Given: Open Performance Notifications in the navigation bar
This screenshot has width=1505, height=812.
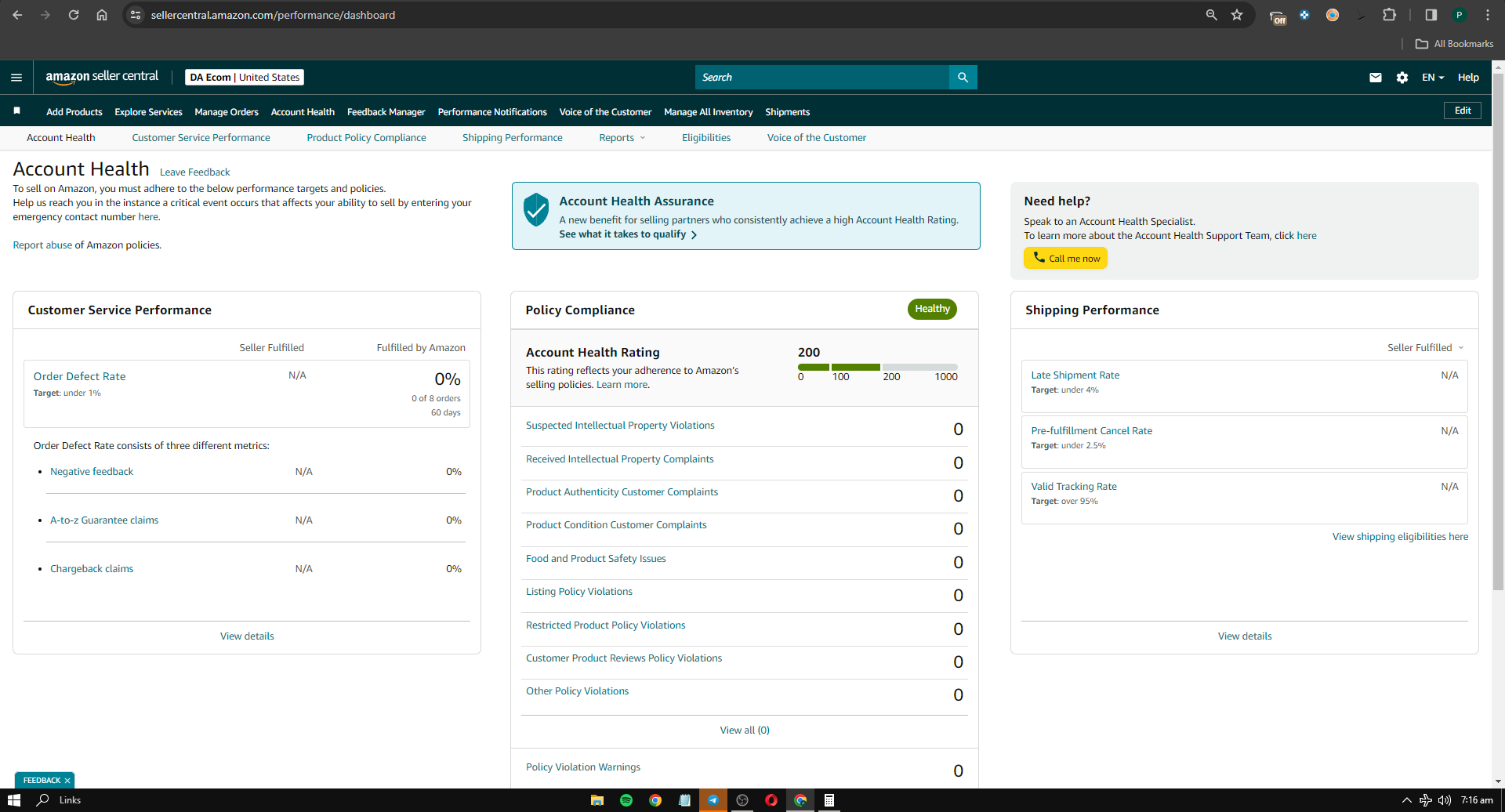Looking at the screenshot, I should pyautogui.click(x=492, y=112).
